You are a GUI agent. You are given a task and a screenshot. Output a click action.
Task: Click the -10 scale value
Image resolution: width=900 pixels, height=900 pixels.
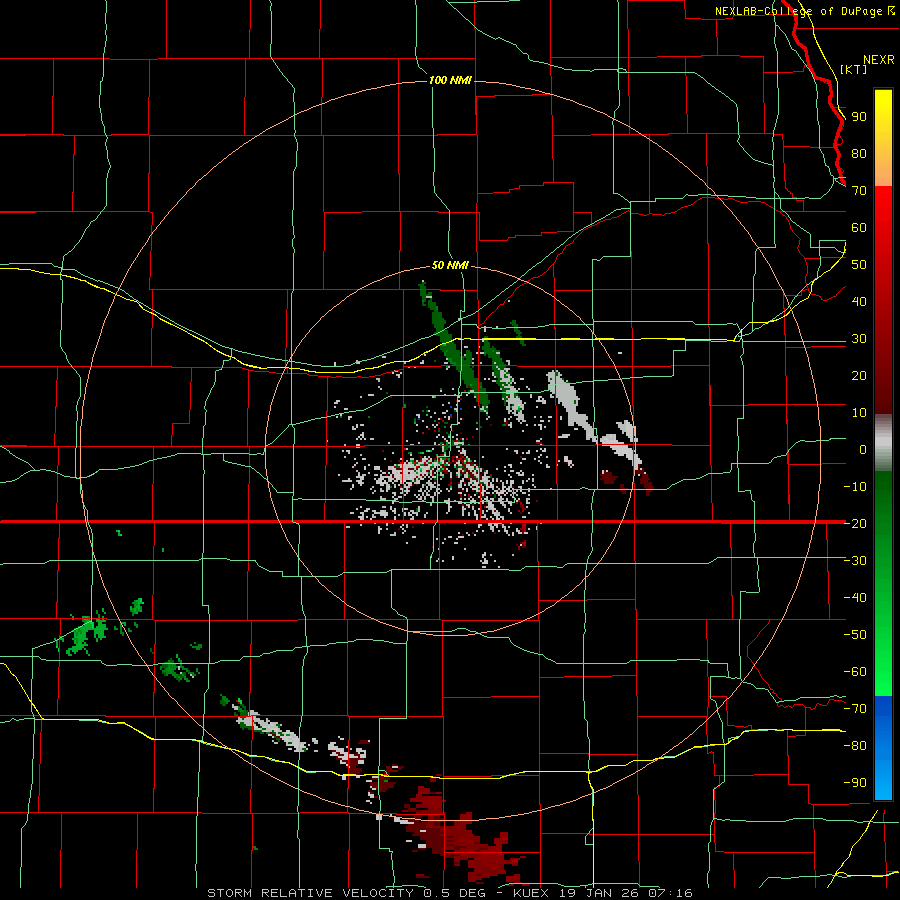[x=855, y=487]
